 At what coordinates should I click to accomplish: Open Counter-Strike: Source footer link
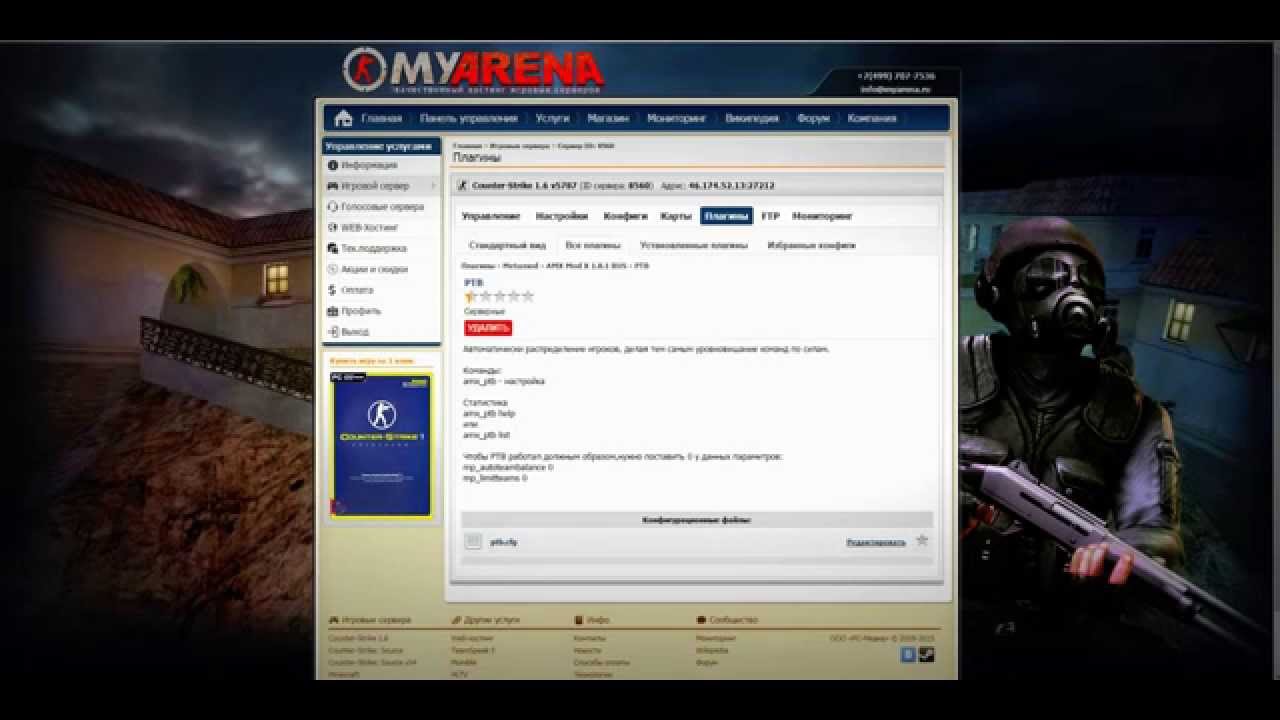point(366,650)
